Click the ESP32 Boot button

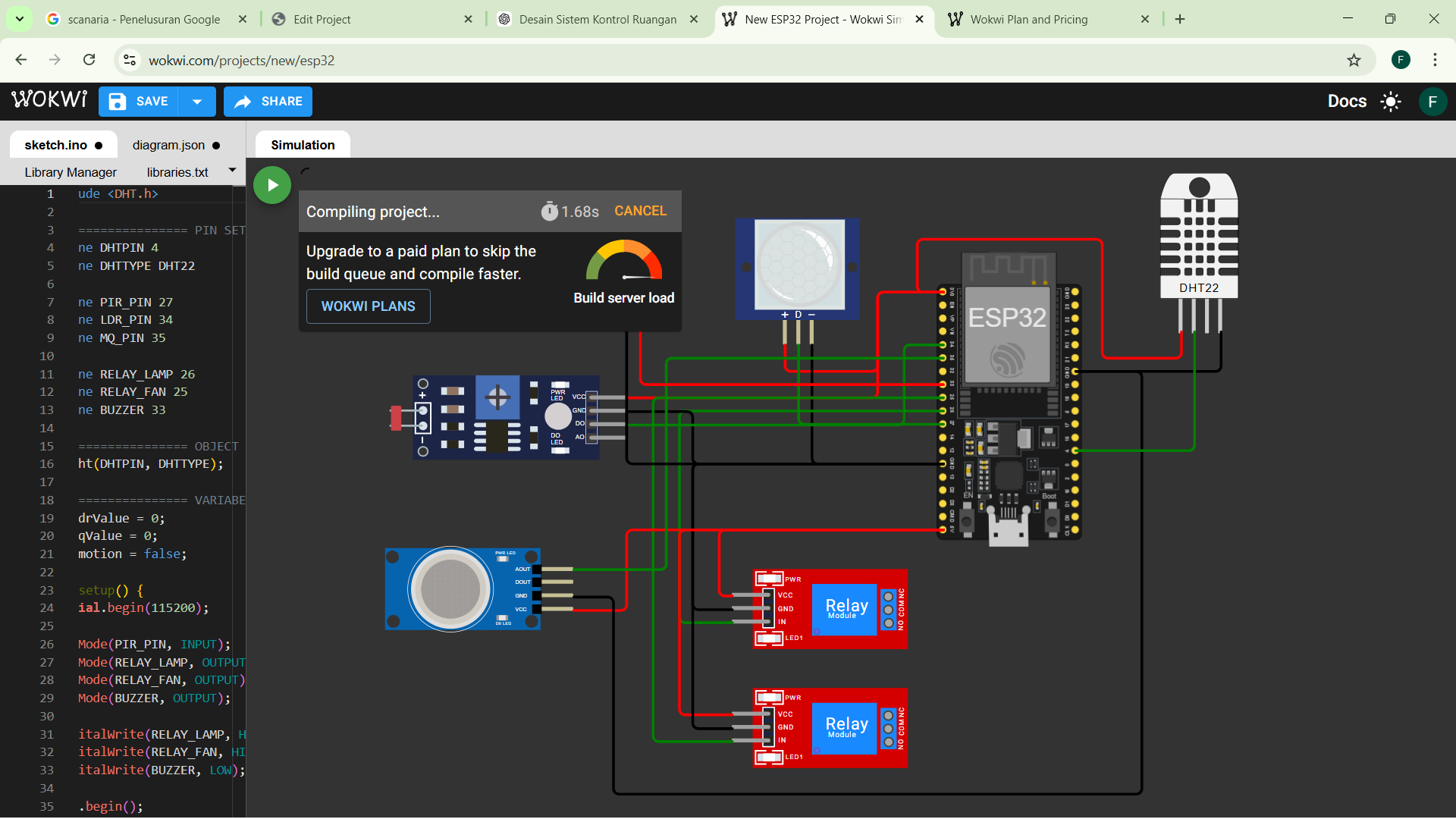pyautogui.click(x=1051, y=520)
